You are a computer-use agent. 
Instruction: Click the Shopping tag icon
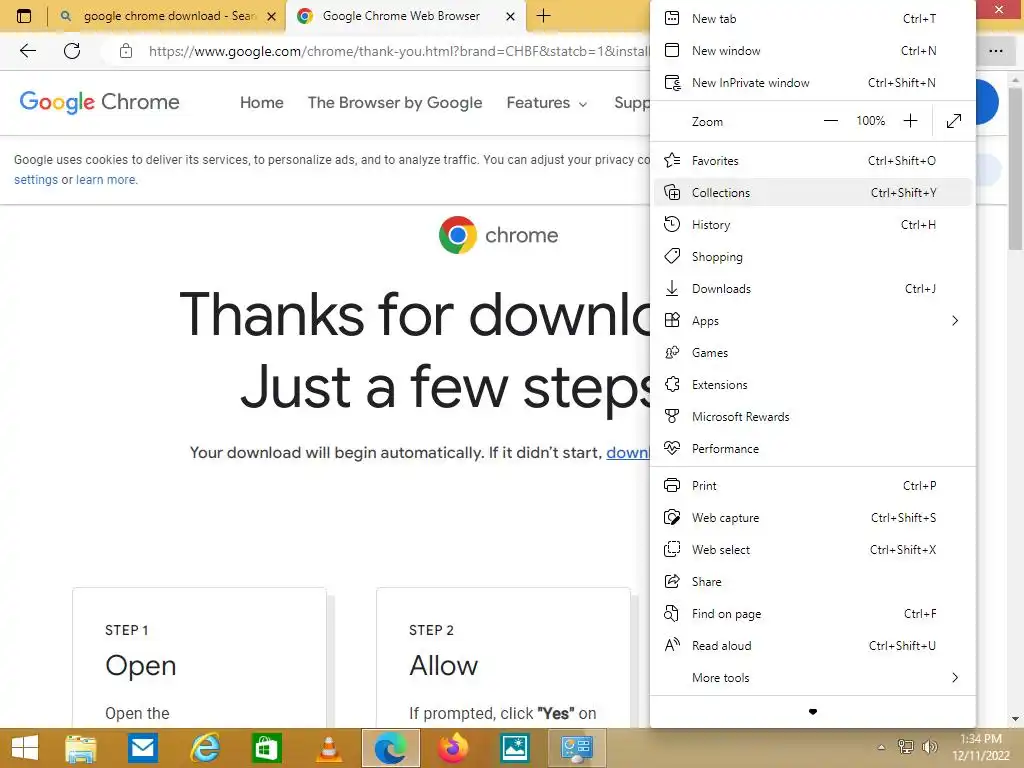[672, 256]
